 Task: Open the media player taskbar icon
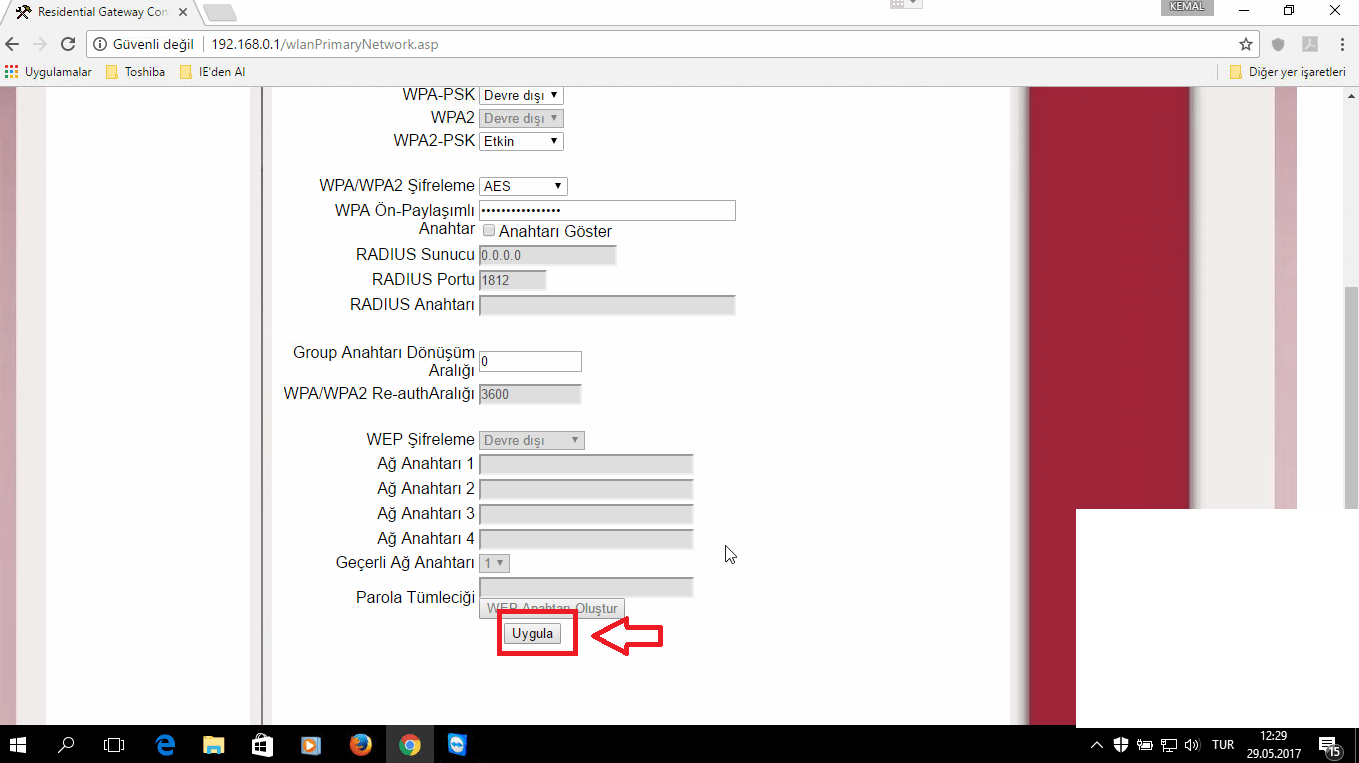(x=311, y=745)
